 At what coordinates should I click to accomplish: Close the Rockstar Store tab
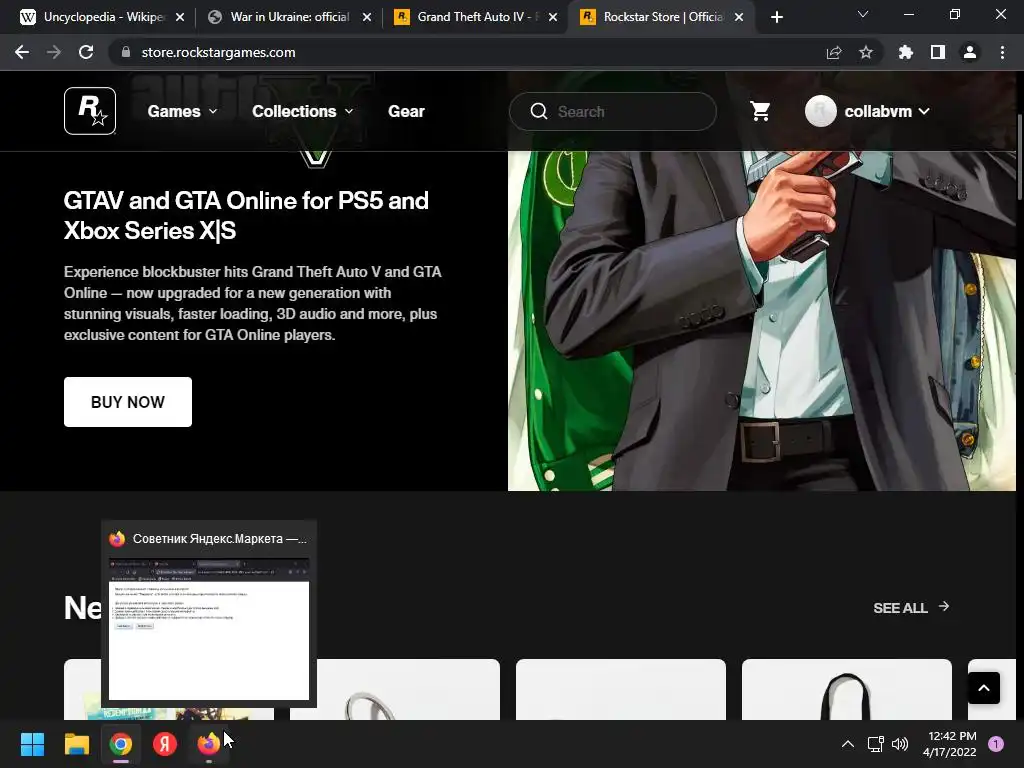tap(739, 17)
